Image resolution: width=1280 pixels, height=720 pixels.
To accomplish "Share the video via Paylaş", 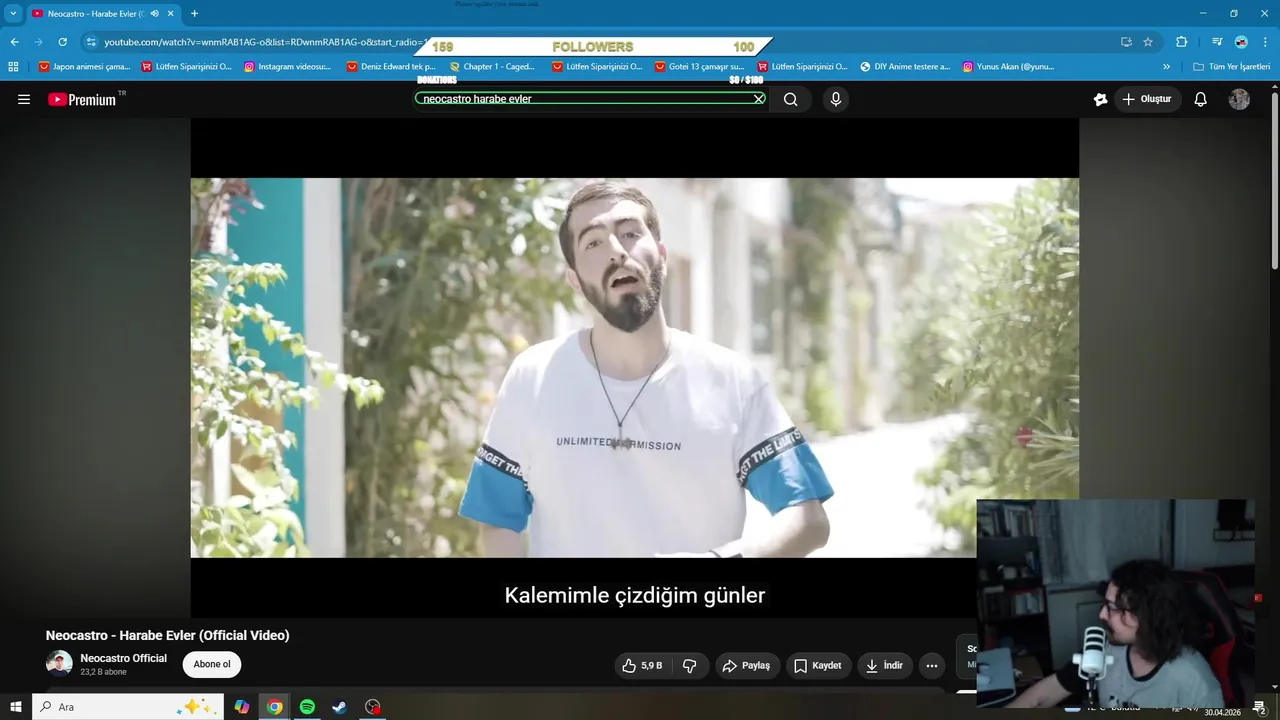I will (746, 665).
